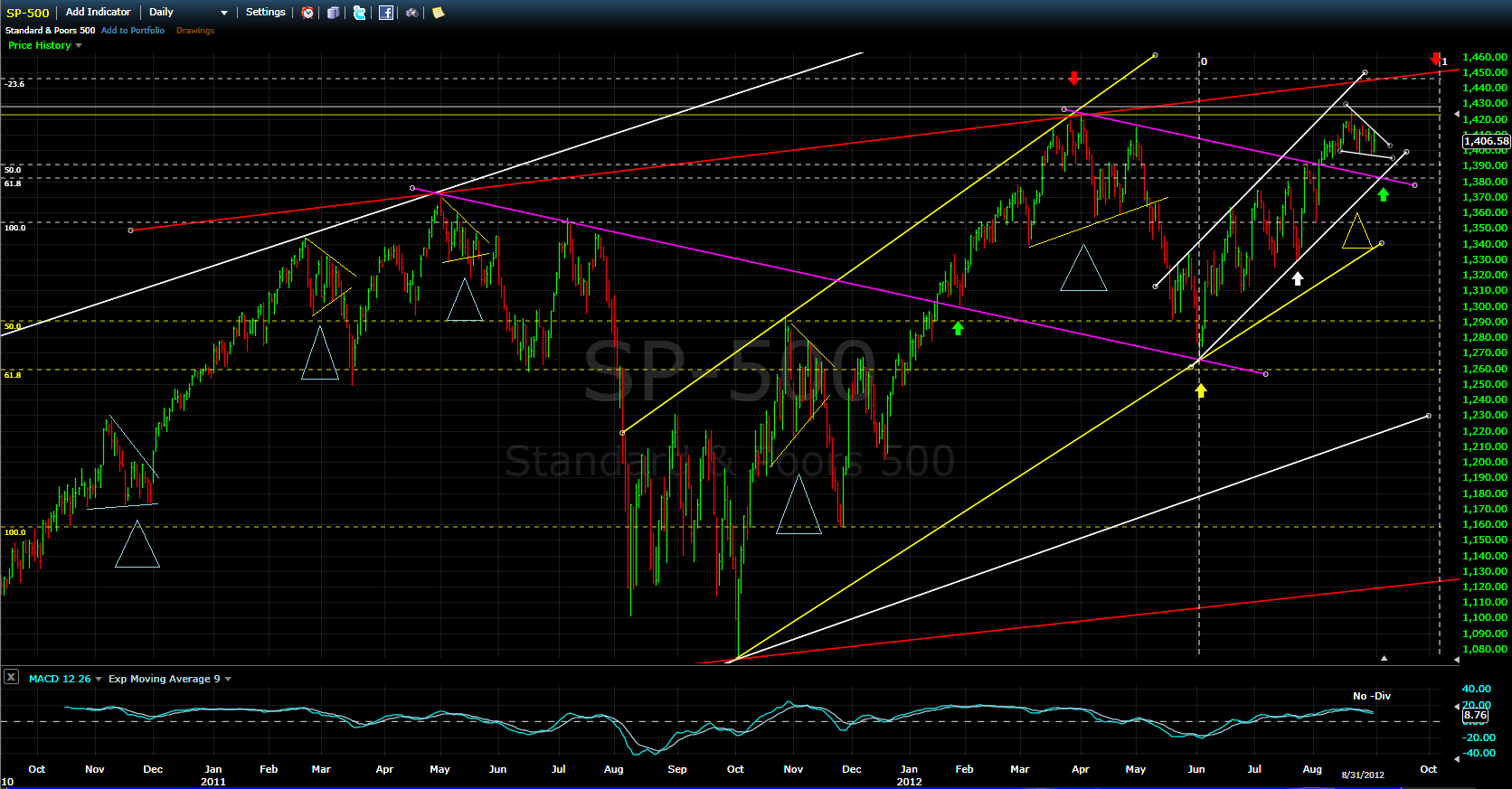Image resolution: width=1512 pixels, height=789 pixels.
Task: Select the white triangle drawing below December 2010
Action: pos(137,545)
